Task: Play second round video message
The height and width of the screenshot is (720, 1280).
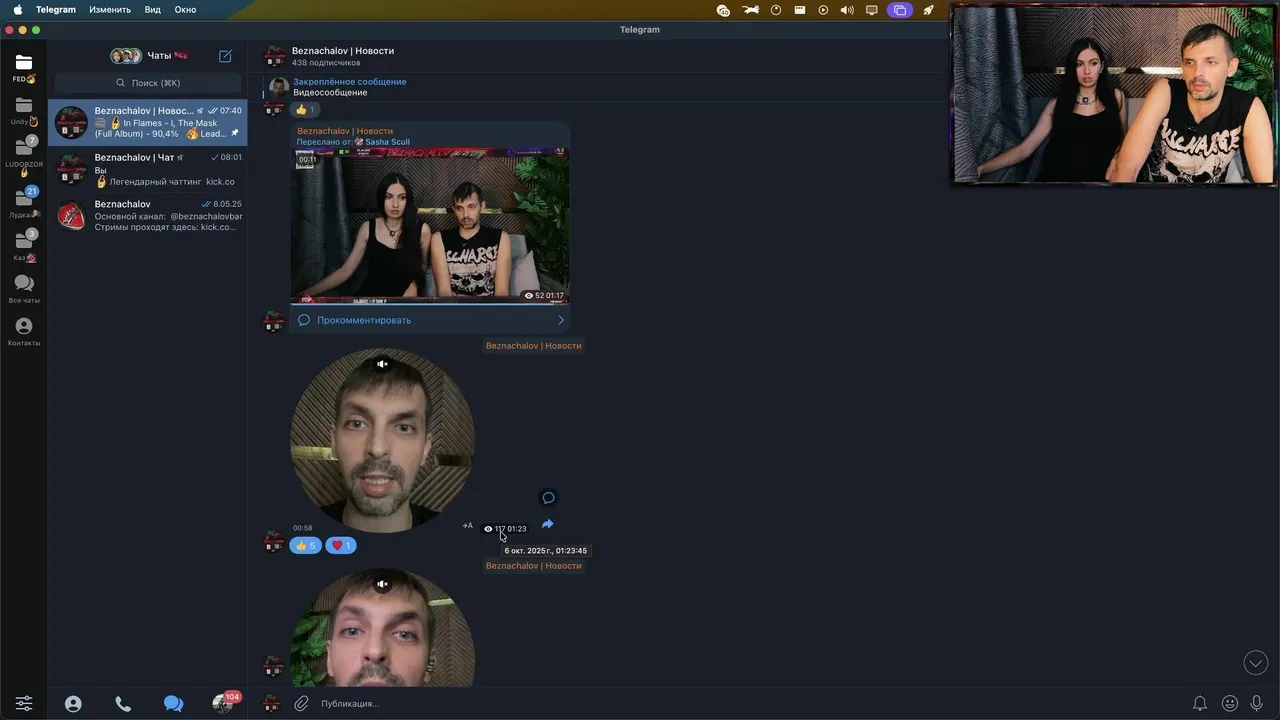Action: tap(382, 628)
